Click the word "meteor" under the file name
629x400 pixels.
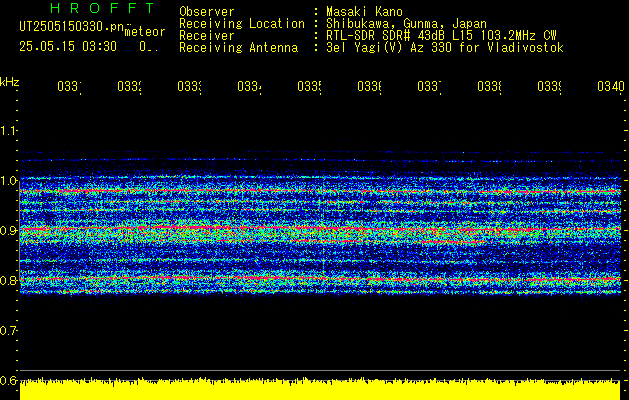(145, 32)
